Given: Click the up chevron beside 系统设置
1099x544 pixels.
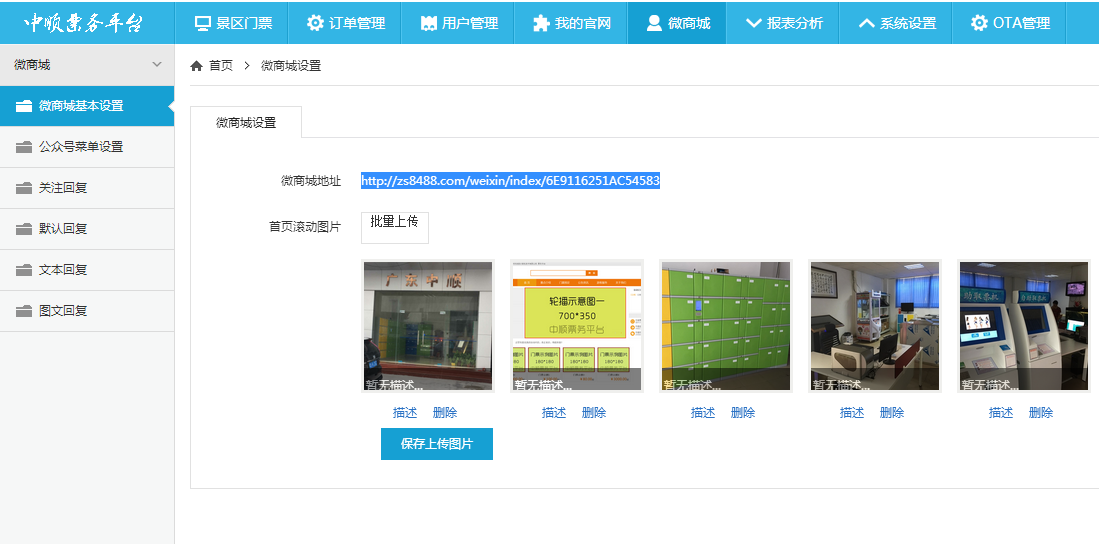Looking at the screenshot, I should click(867, 23).
